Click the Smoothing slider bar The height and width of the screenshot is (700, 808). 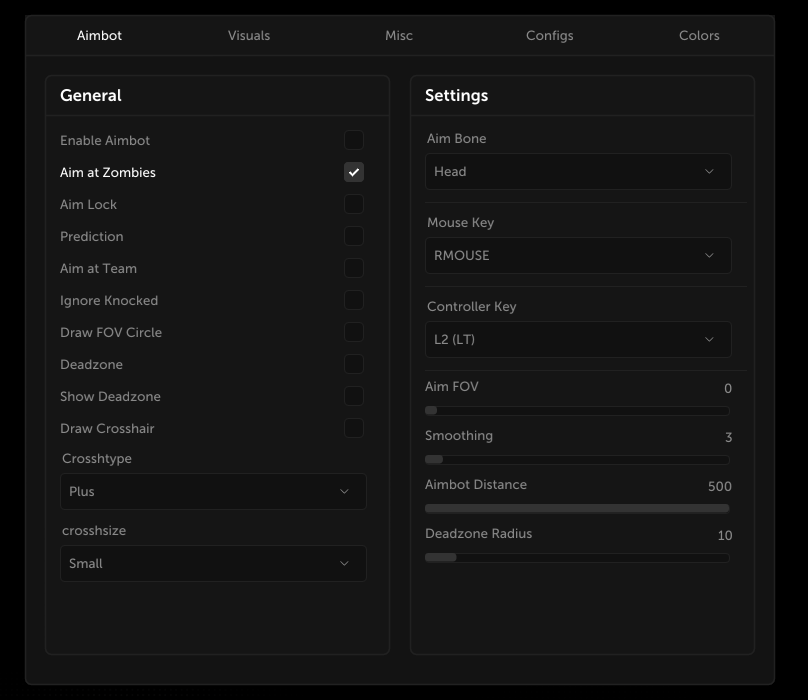point(577,459)
